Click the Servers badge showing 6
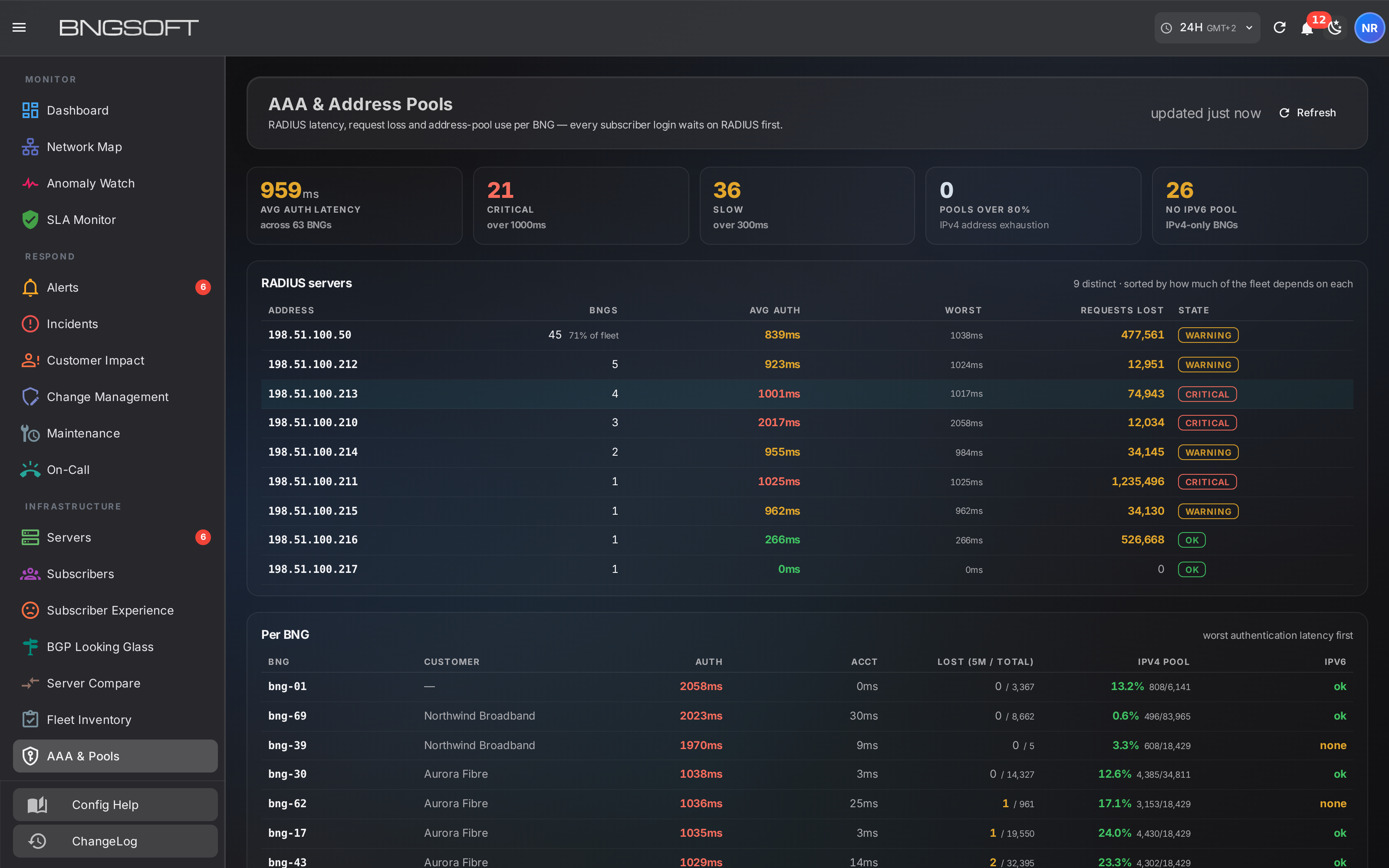Screen dimensions: 1389x868 pyautogui.click(x=203, y=537)
